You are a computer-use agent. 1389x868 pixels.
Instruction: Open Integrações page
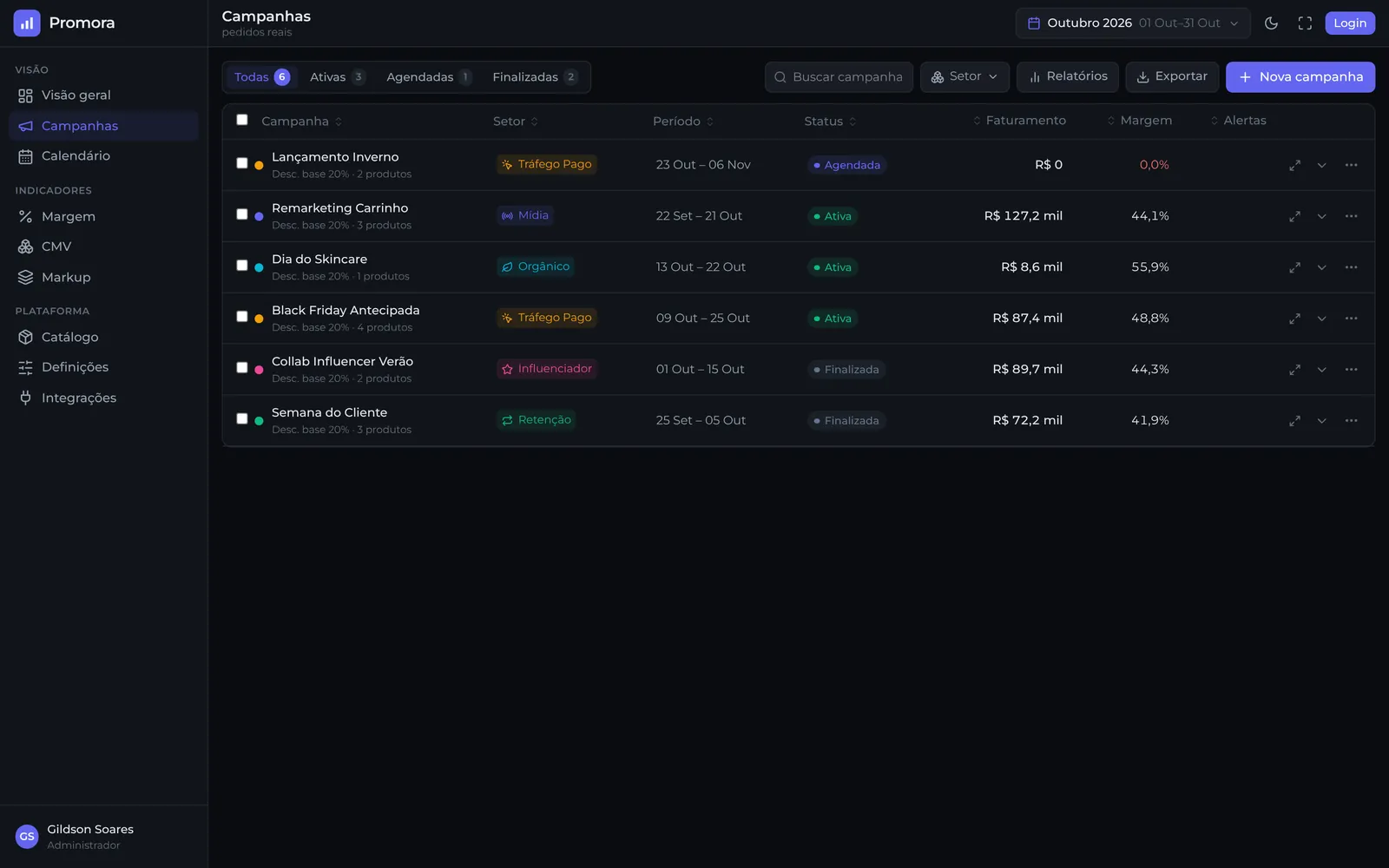coord(103,398)
